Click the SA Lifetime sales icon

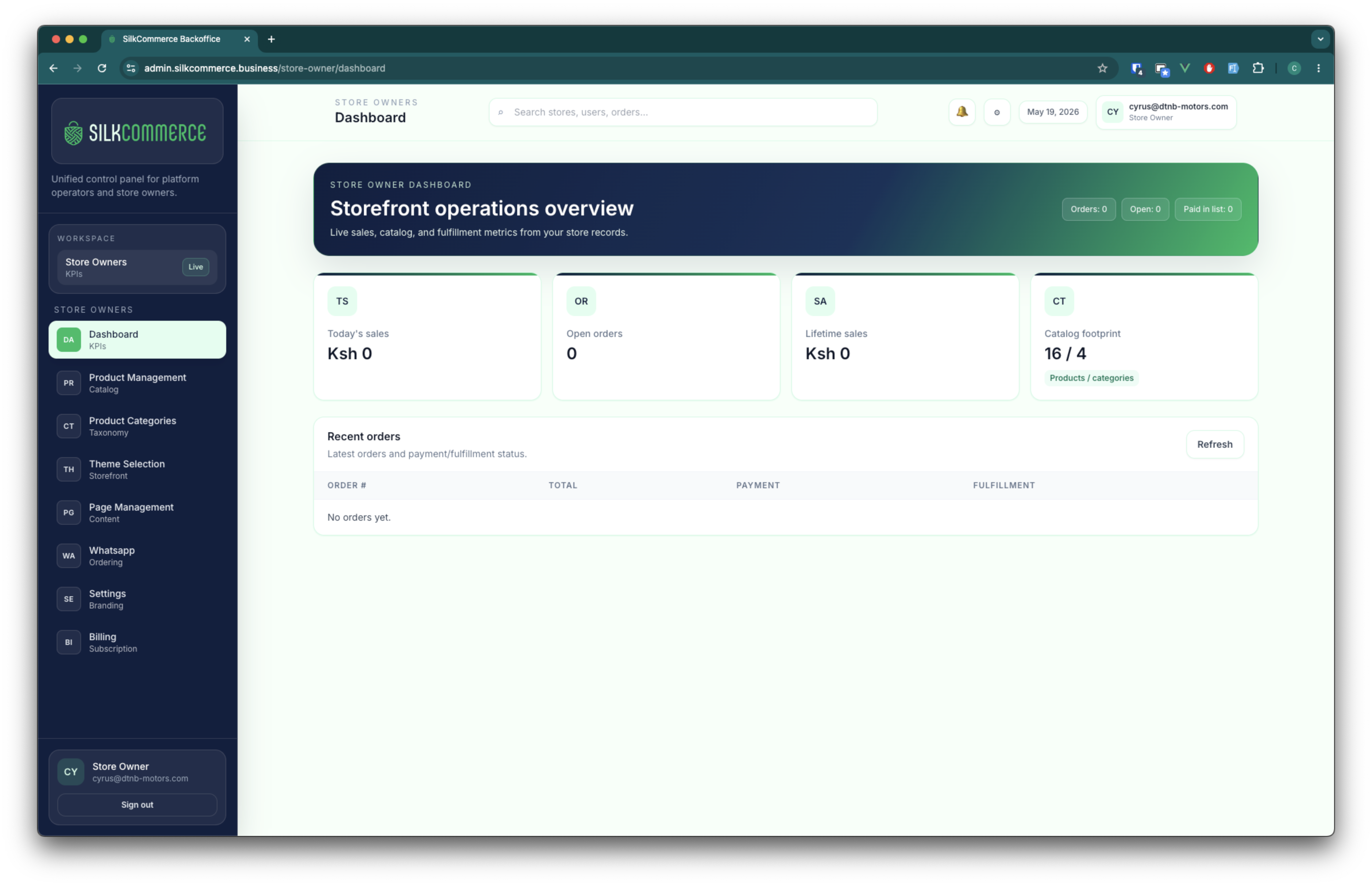coord(820,301)
